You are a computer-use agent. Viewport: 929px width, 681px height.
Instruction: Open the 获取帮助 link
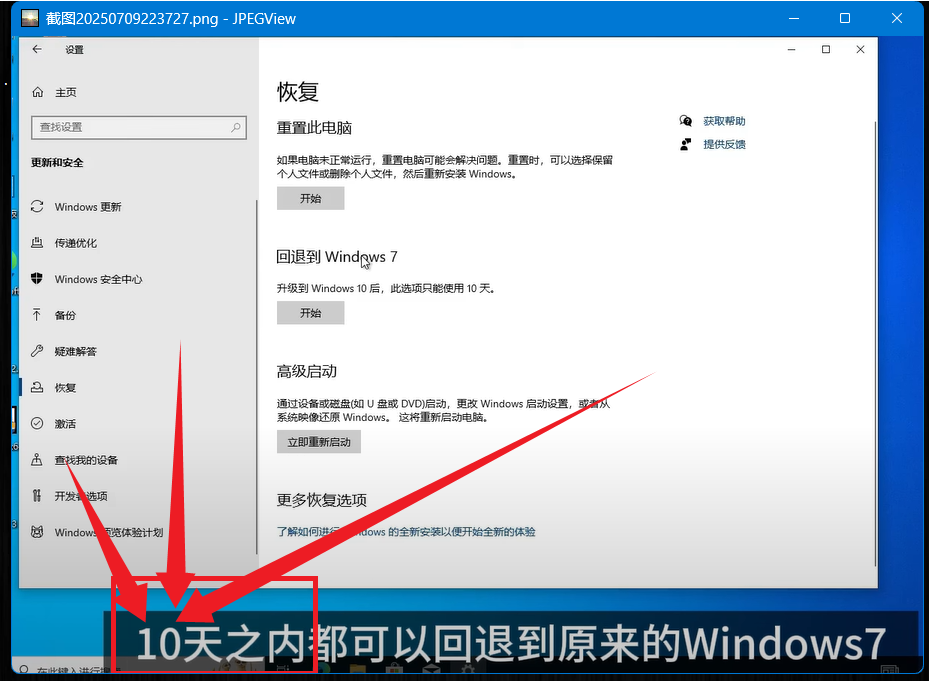724,121
